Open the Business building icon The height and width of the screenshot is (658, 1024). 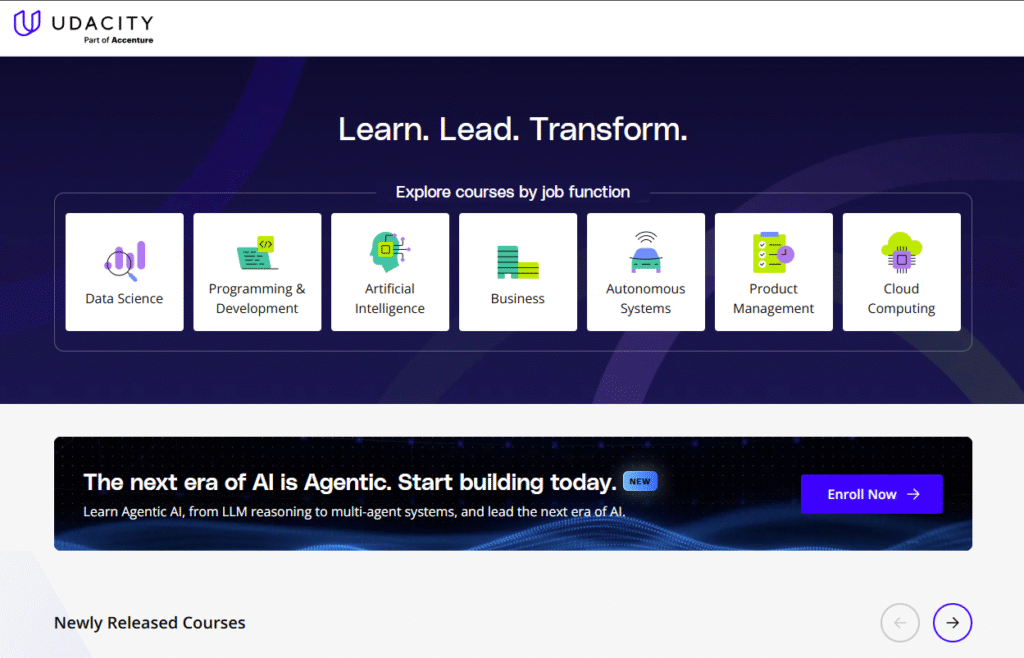point(518,262)
